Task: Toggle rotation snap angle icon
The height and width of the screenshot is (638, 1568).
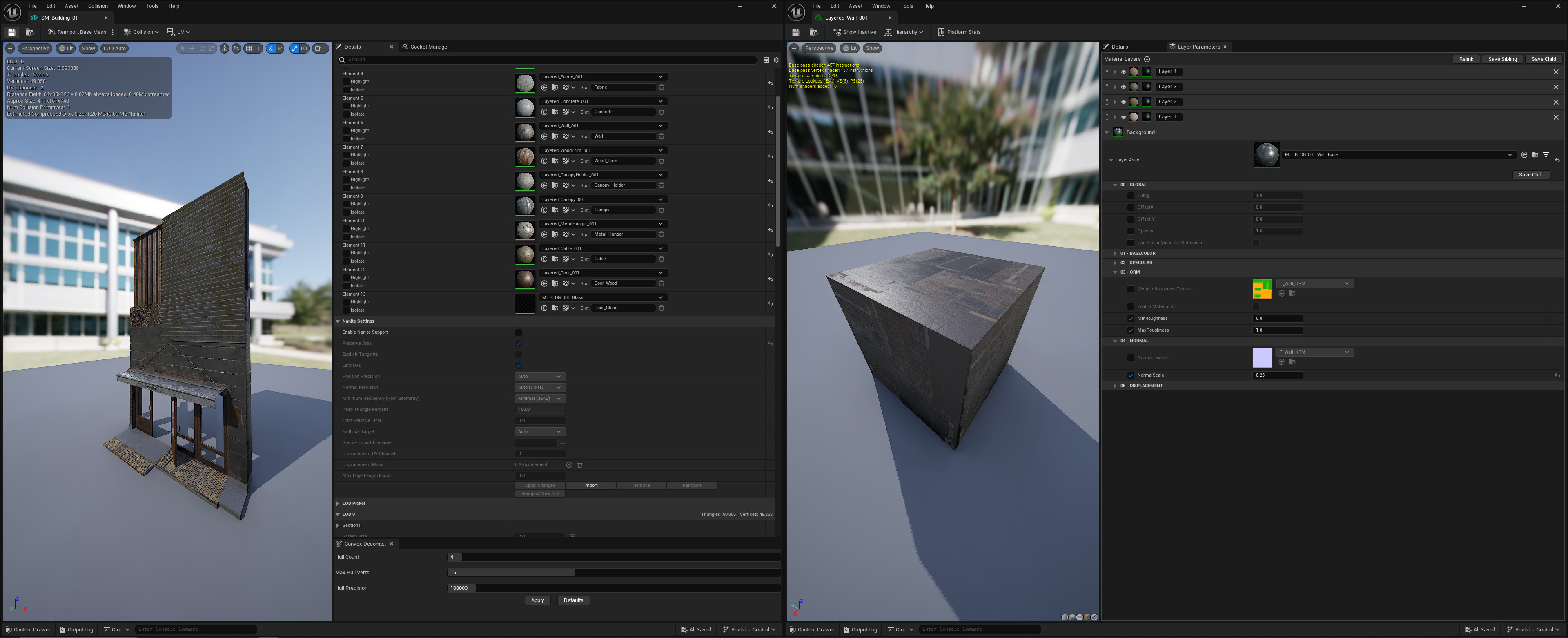Action: (x=272, y=48)
